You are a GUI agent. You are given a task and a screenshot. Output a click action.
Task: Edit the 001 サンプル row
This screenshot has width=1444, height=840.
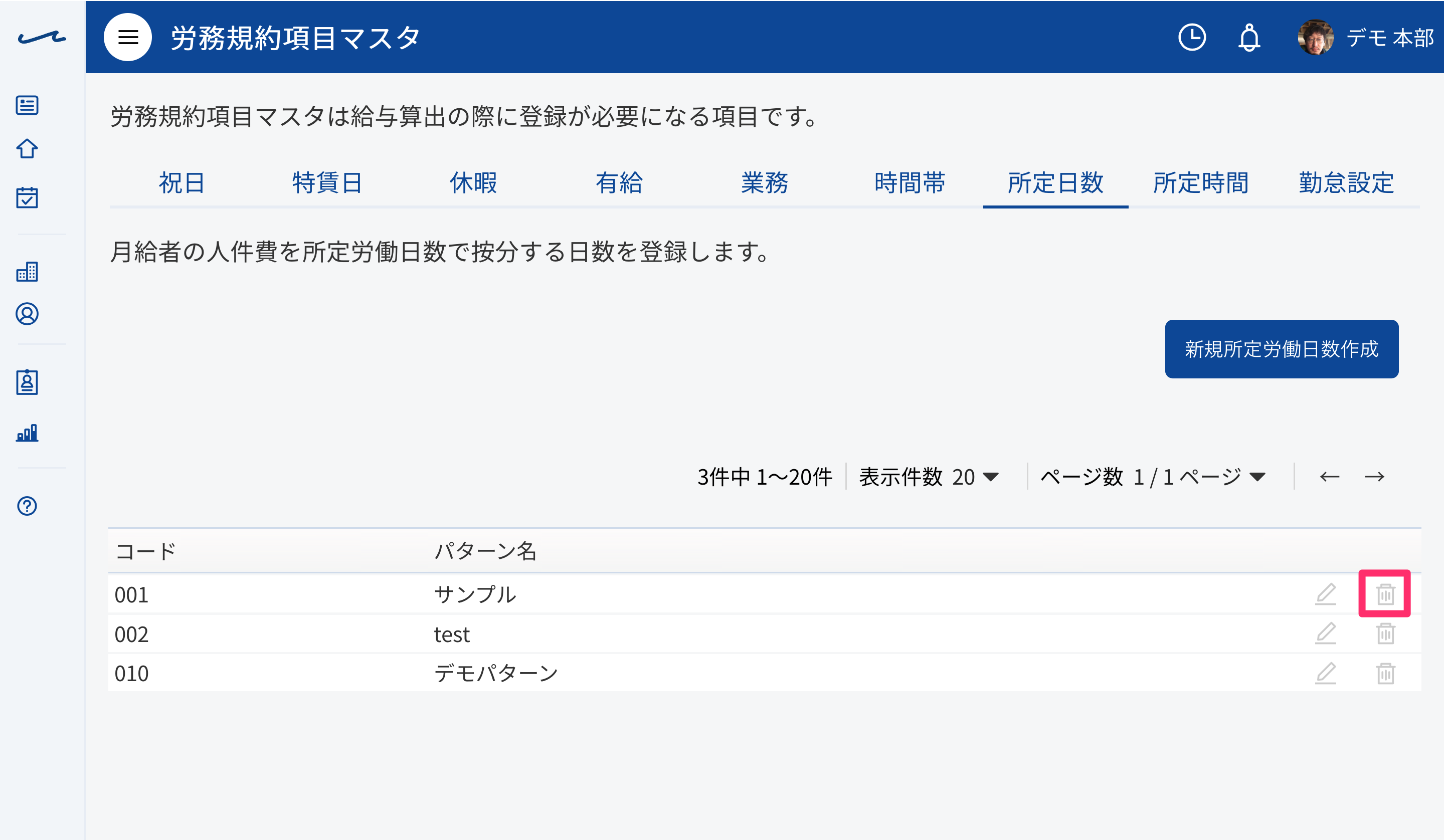[x=1325, y=594]
